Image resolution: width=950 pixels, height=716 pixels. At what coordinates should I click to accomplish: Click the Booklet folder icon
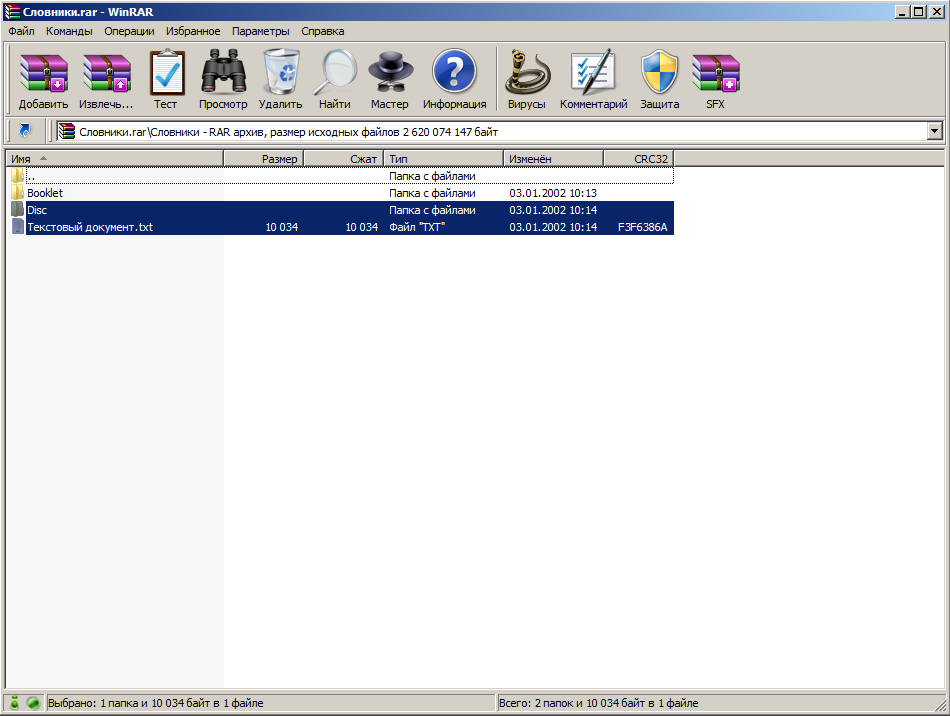coord(17,193)
